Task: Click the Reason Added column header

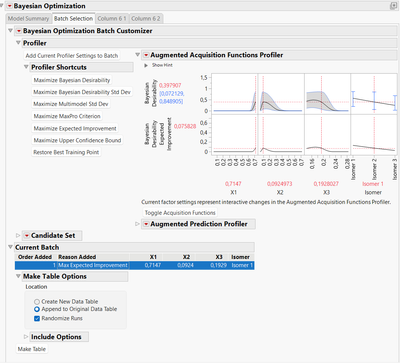Action: (77, 257)
